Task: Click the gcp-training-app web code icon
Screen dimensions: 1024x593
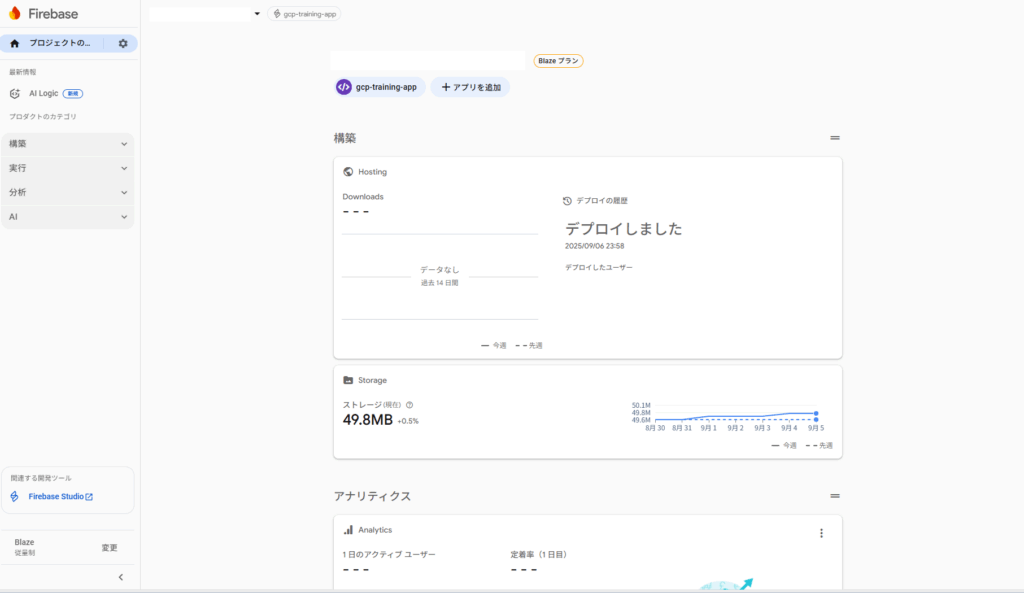Action: pos(344,87)
